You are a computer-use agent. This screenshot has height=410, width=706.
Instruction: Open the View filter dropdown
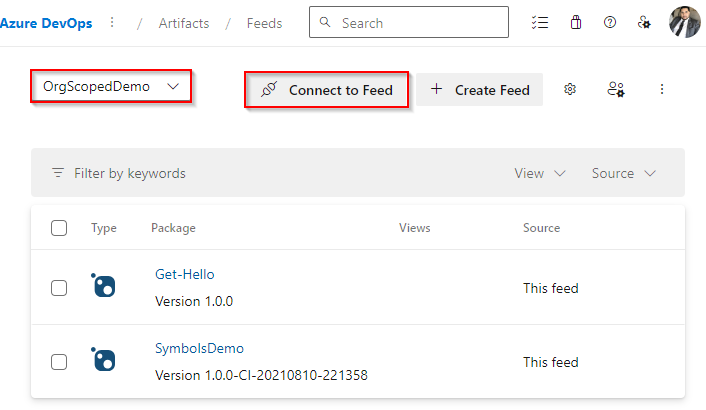click(x=540, y=173)
